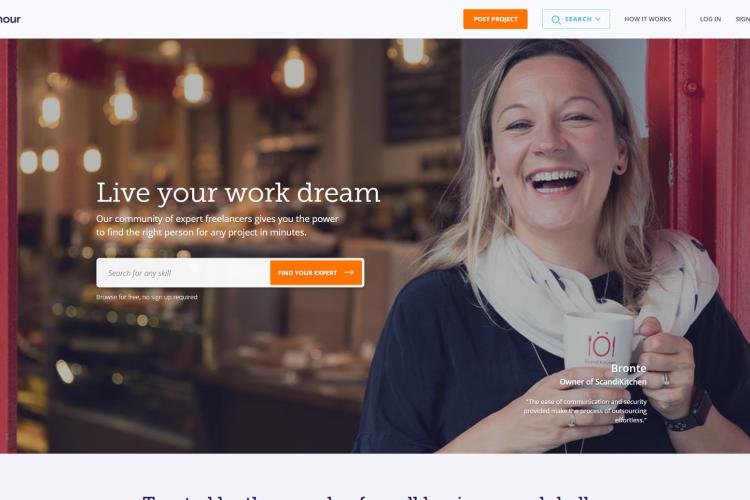Select the Log In link
750x500 pixels.
(x=710, y=19)
